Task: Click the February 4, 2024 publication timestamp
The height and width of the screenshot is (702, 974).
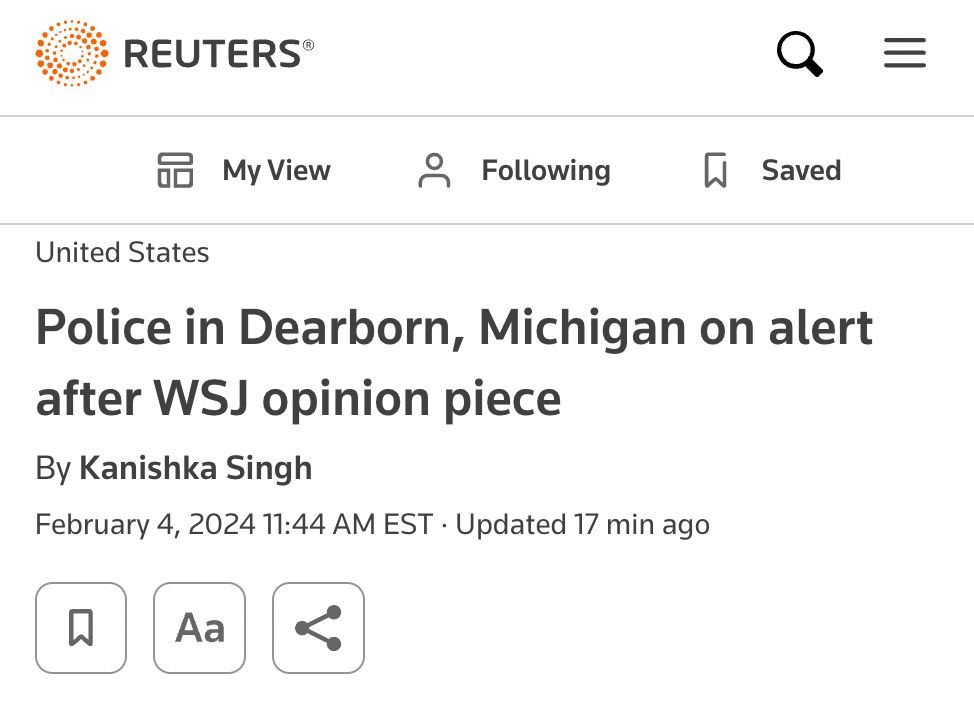Action: pyautogui.click(x=234, y=525)
